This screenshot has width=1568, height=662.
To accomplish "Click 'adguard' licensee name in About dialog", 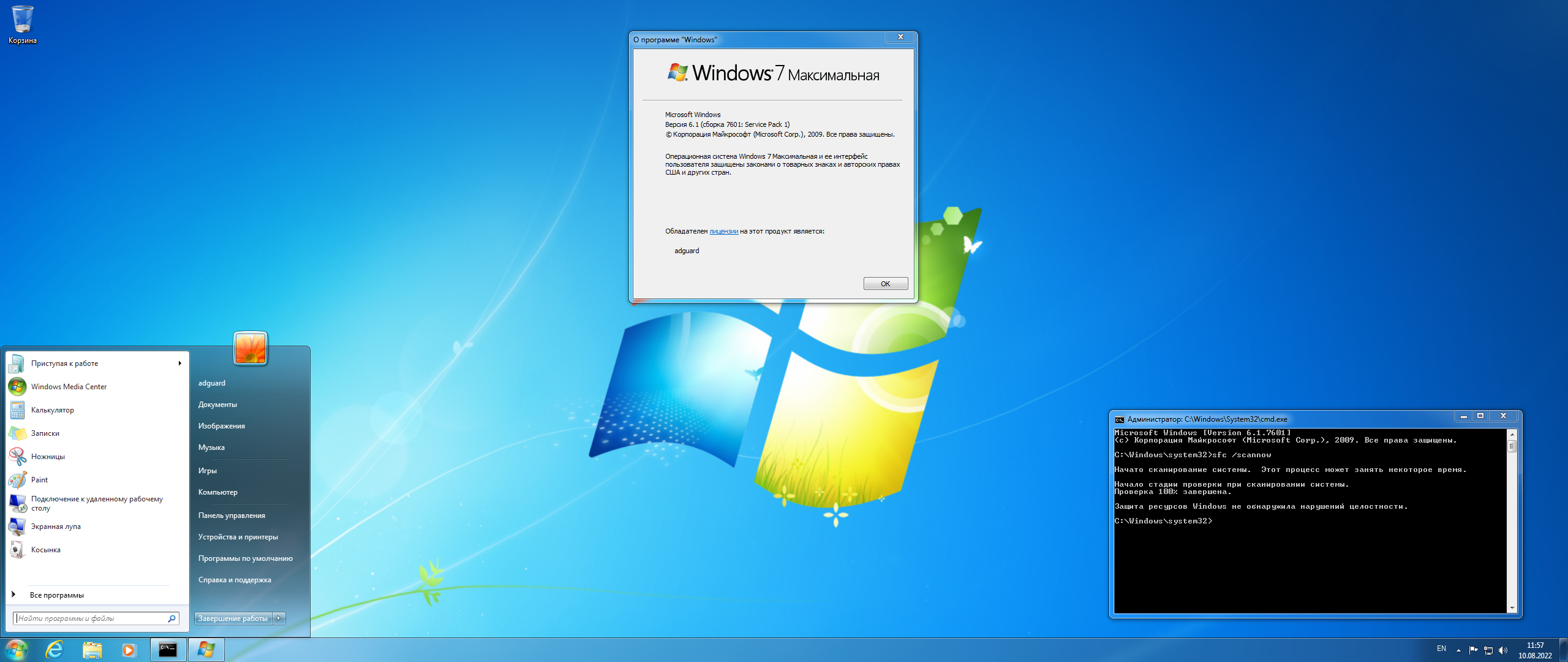I will click(687, 251).
